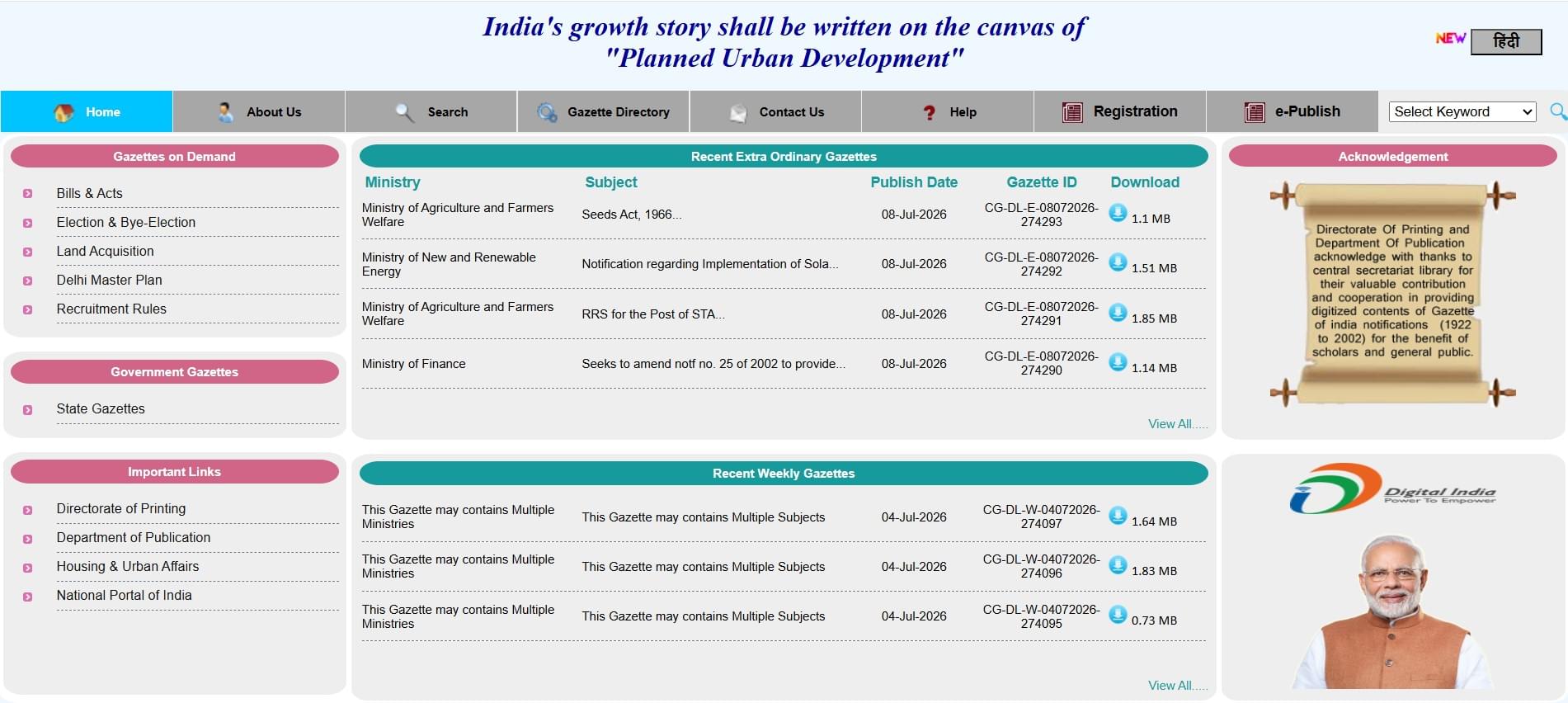Click the Ministry column header
The width and height of the screenshot is (1568, 703).
click(x=393, y=182)
